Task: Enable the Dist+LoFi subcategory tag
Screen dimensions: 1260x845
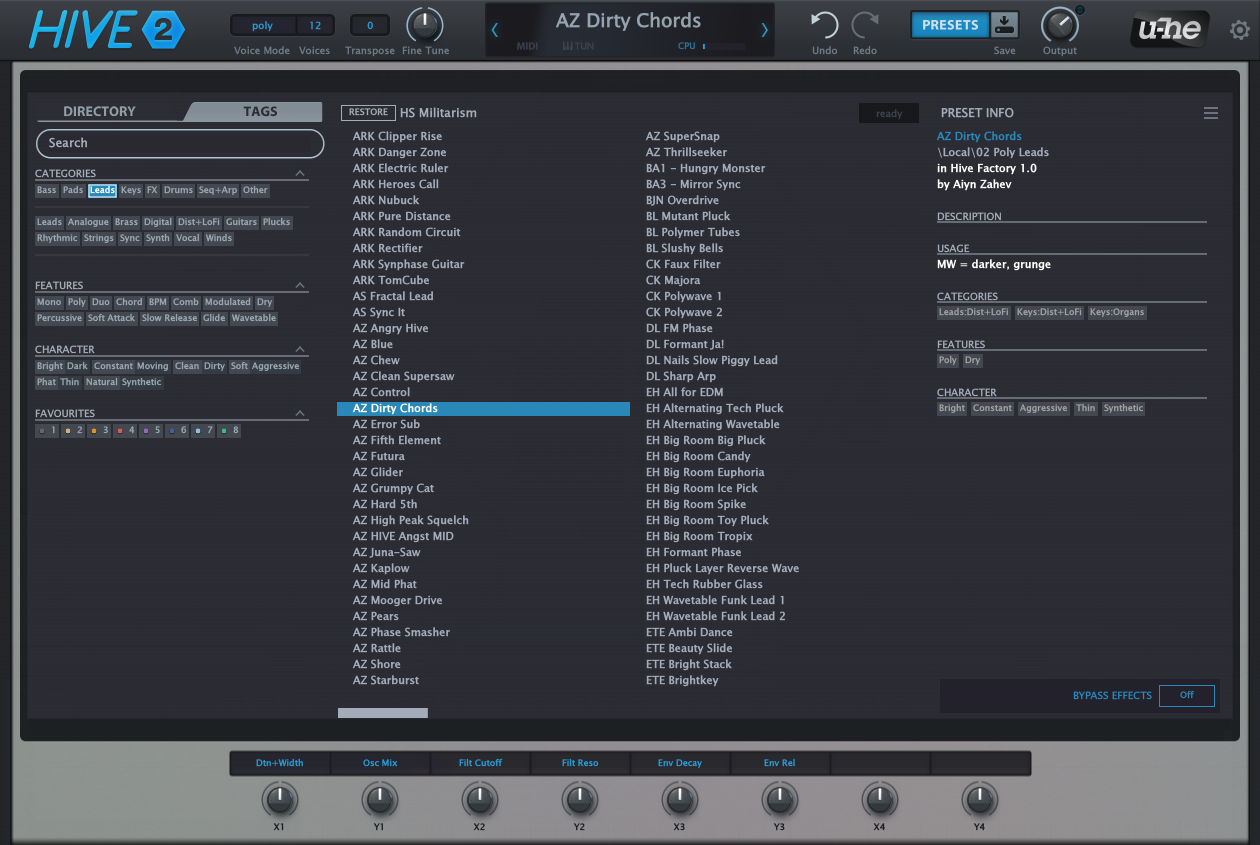Action: click(198, 222)
